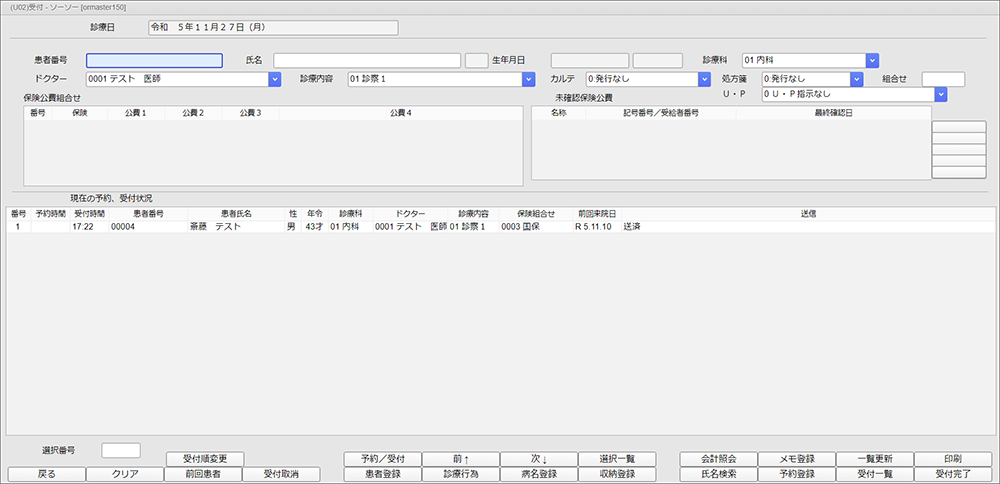Click 前回来院日 column header

tap(596, 214)
